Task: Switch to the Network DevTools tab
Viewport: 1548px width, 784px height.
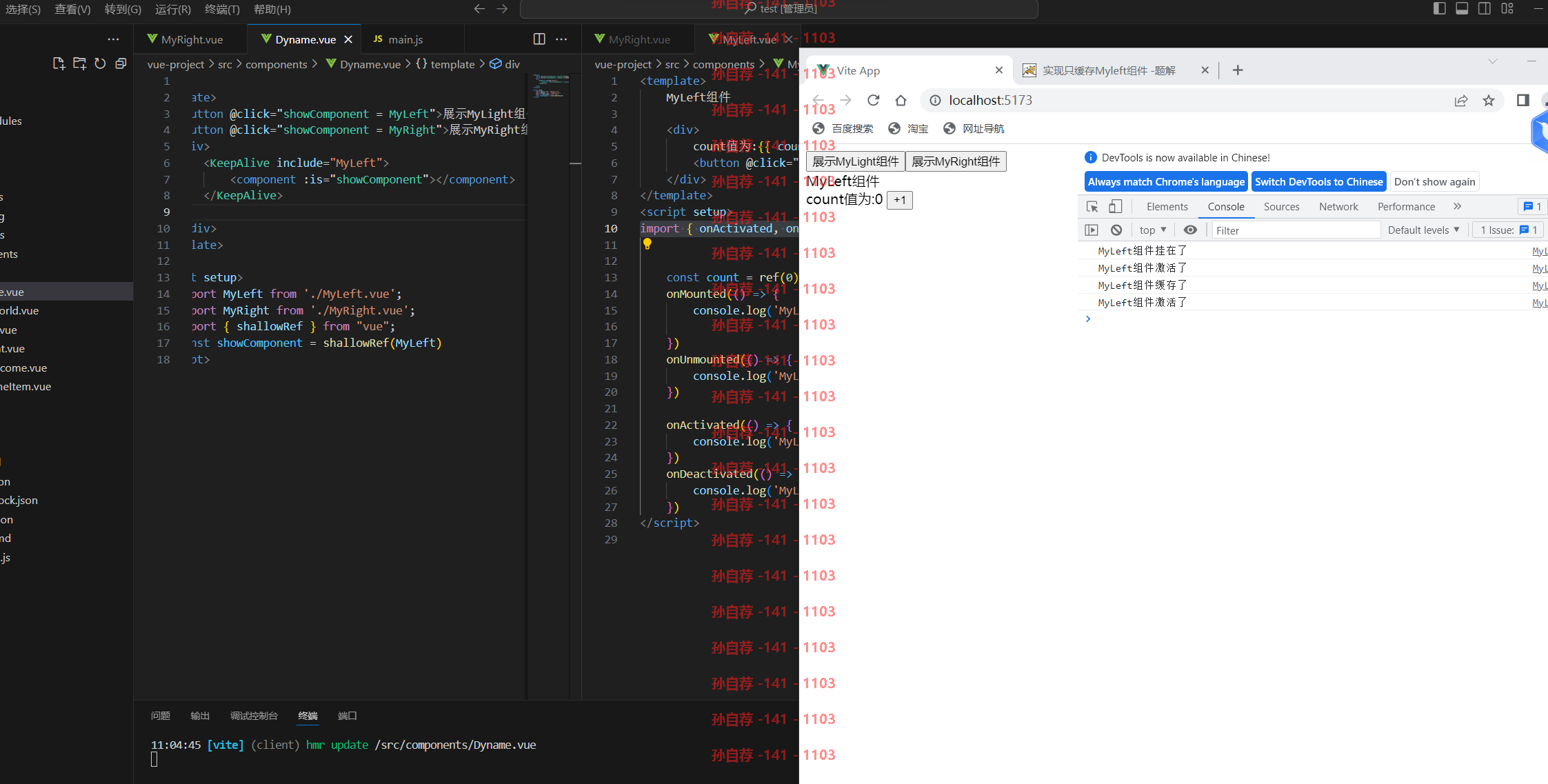Action: point(1338,206)
